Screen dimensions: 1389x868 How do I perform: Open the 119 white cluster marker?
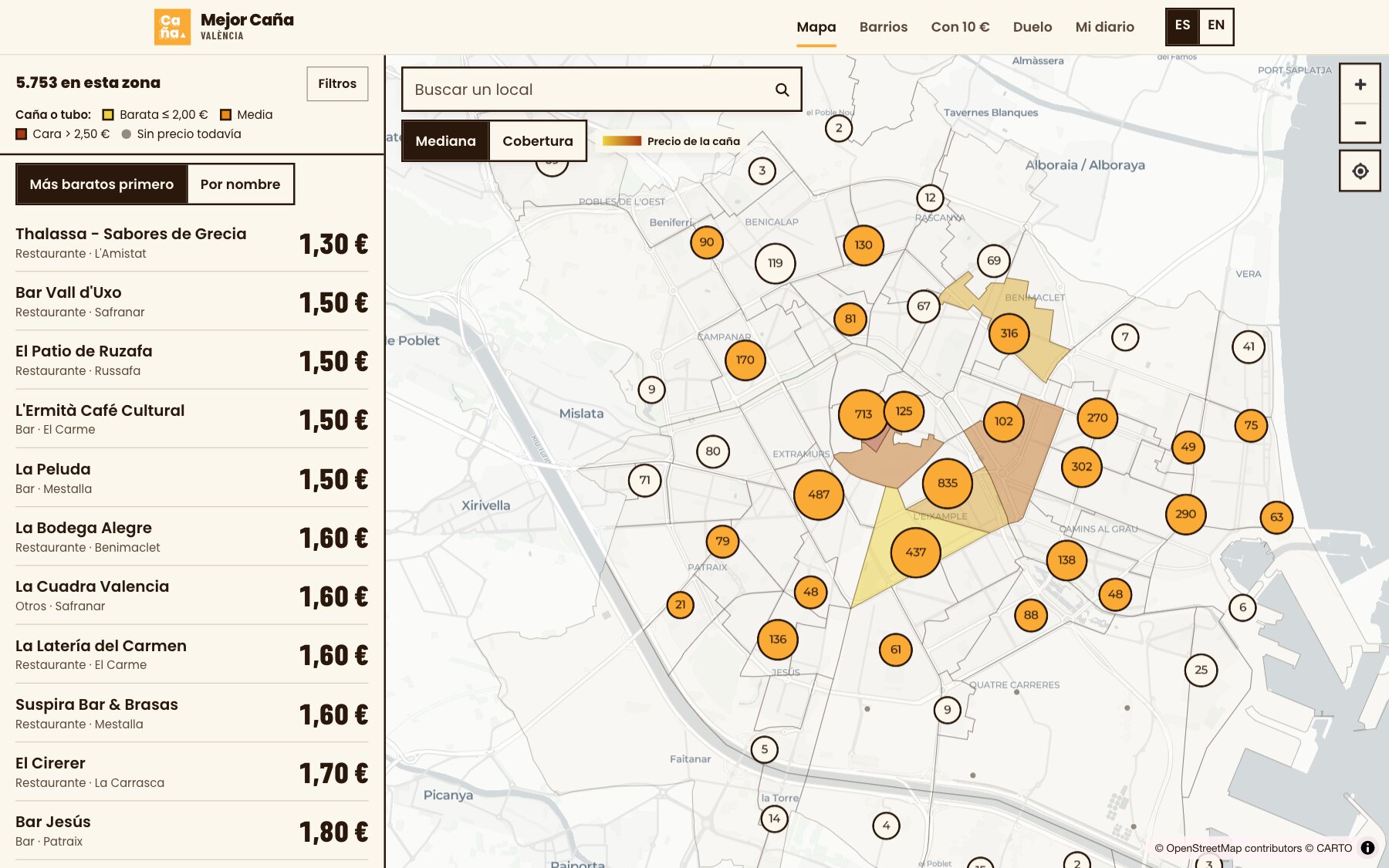pos(775,263)
